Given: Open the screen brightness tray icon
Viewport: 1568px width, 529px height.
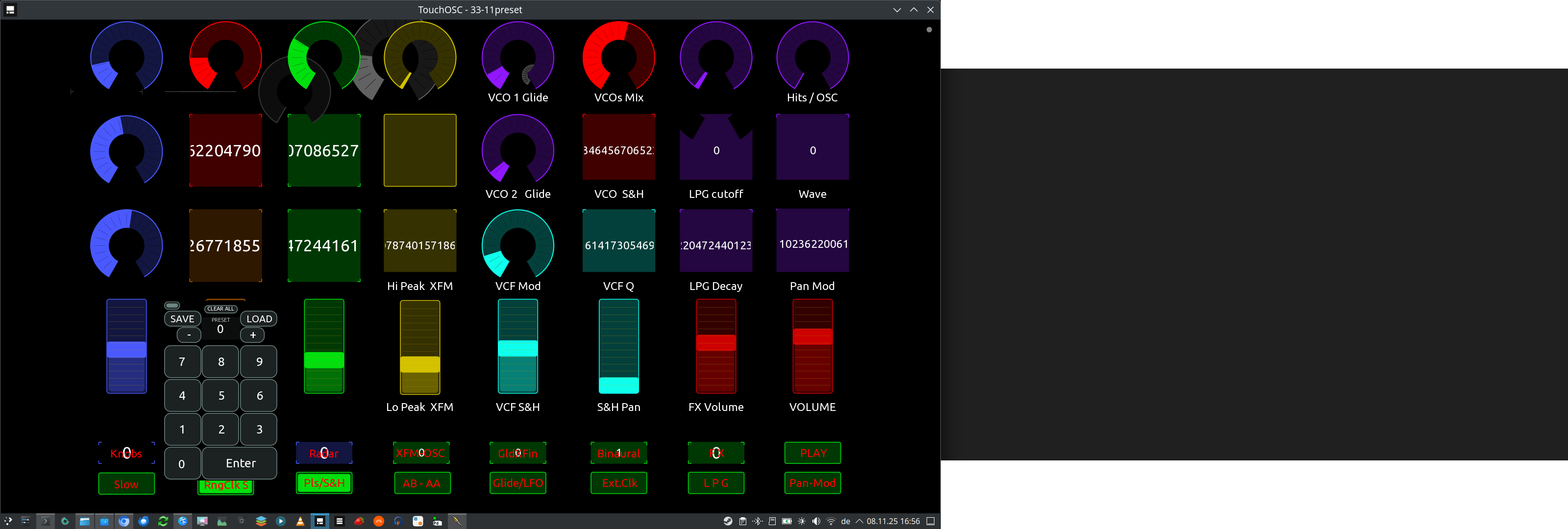Looking at the screenshot, I should pyautogui.click(x=802, y=521).
